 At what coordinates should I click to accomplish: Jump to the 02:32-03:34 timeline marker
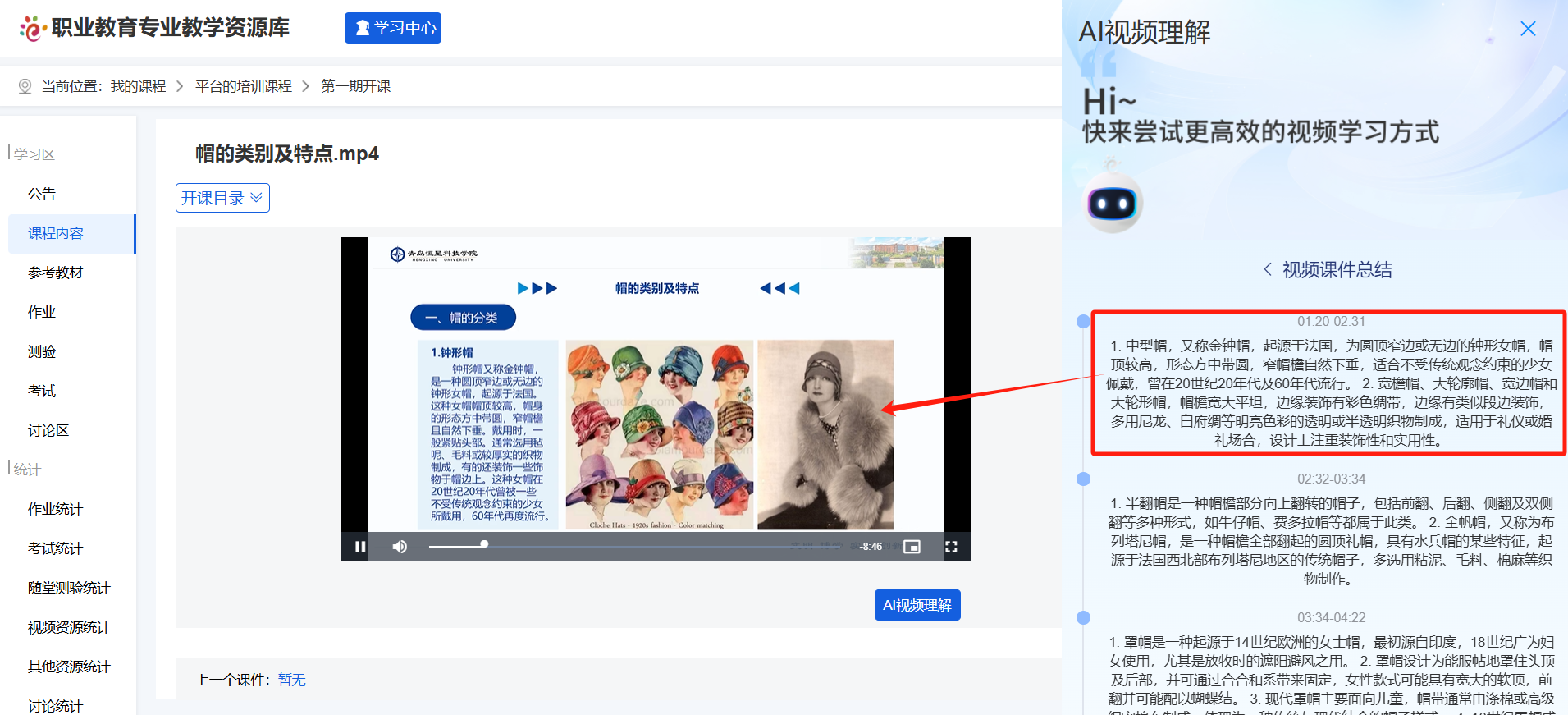coord(1083,479)
